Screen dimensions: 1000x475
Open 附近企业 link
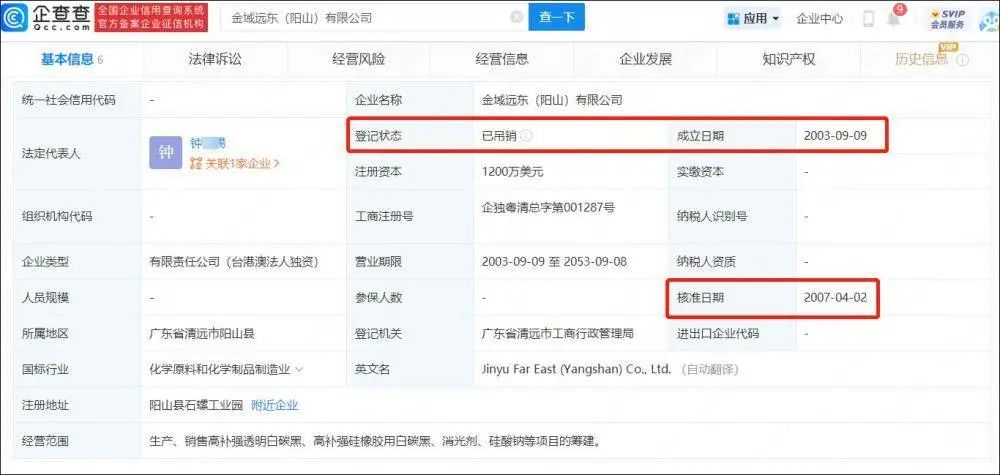click(x=274, y=405)
